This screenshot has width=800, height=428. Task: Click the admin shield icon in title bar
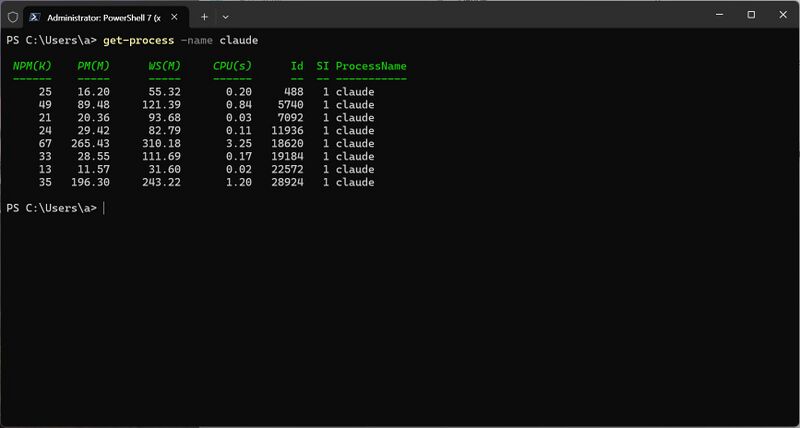click(13, 17)
